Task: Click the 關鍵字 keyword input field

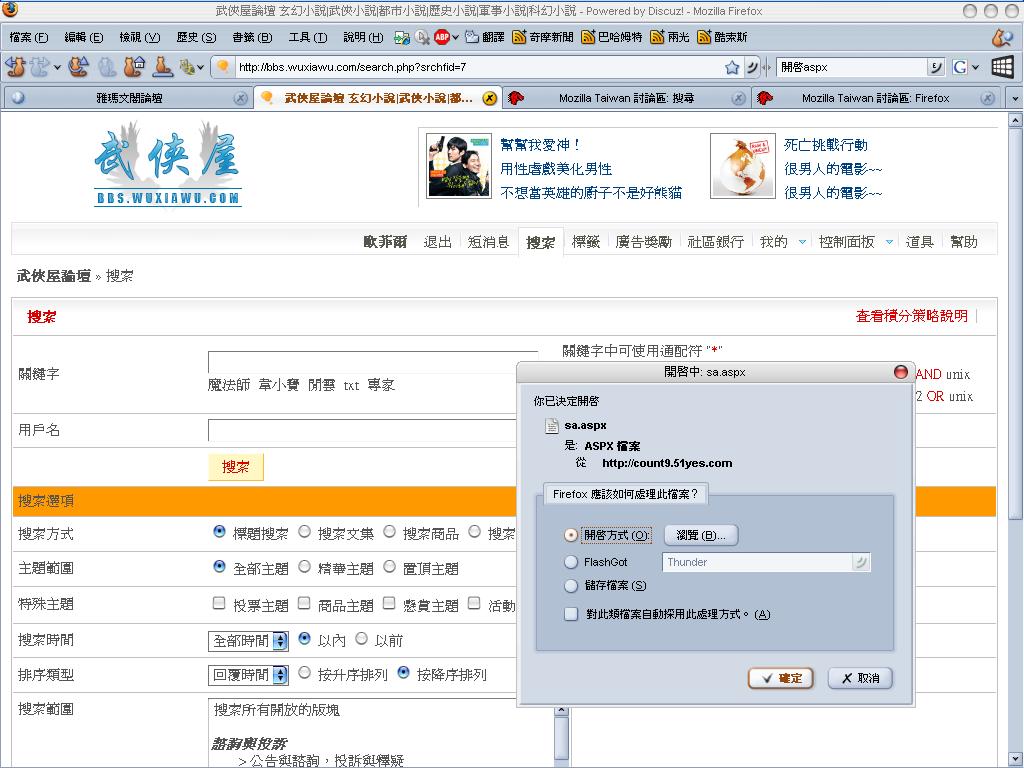Action: pyautogui.click(x=372, y=361)
